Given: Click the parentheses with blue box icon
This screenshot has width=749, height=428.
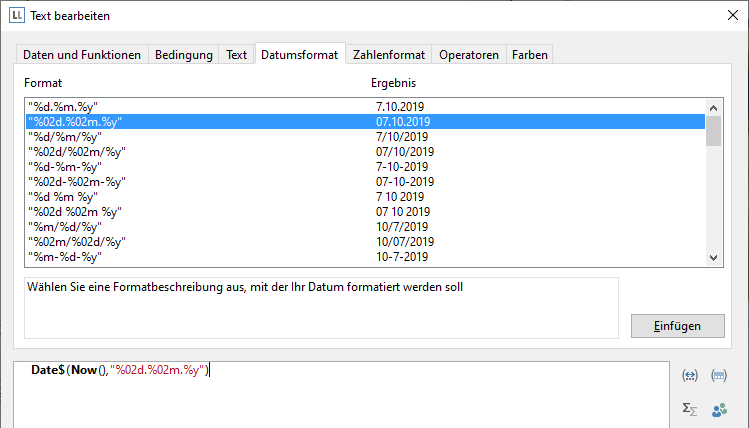Looking at the screenshot, I should click(718, 376).
